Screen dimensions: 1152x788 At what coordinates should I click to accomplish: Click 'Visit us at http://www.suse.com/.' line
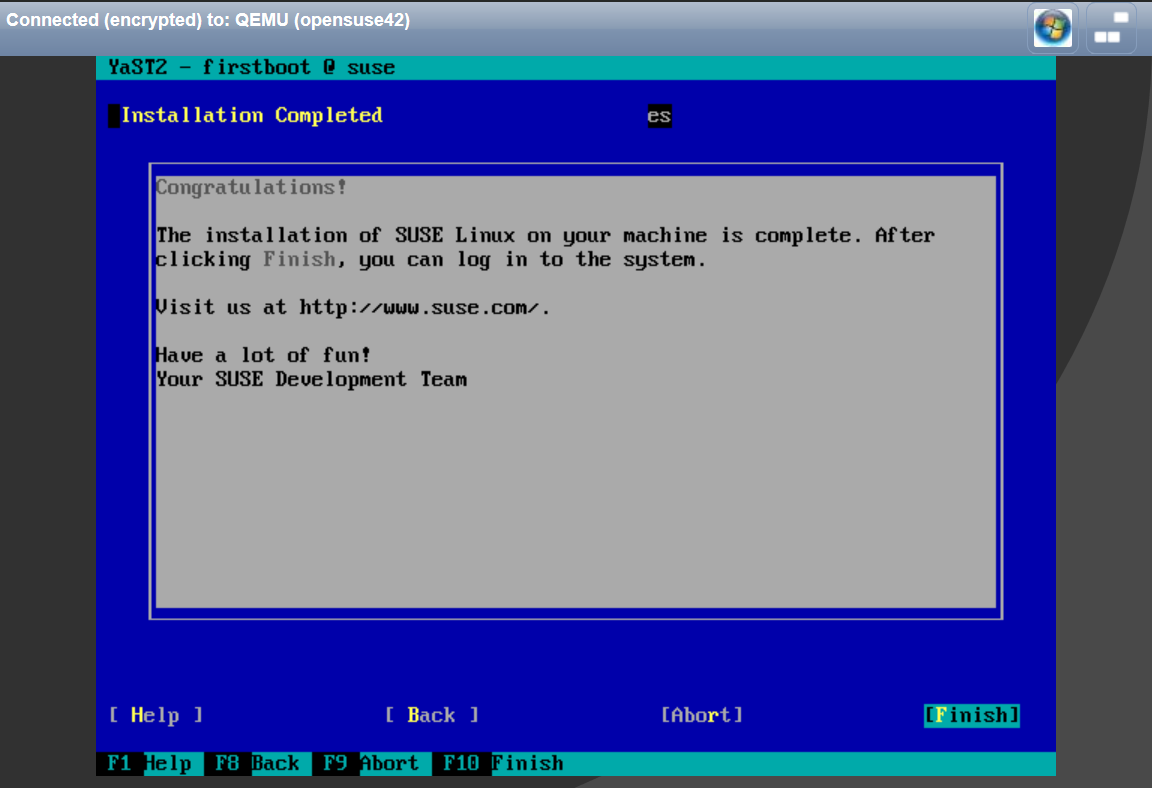tap(353, 307)
